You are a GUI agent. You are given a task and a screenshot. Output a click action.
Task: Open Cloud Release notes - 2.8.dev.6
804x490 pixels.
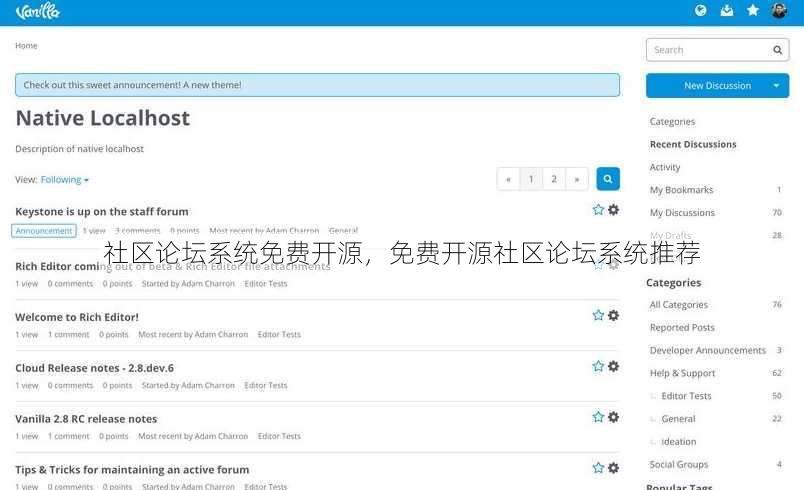[94, 368]
